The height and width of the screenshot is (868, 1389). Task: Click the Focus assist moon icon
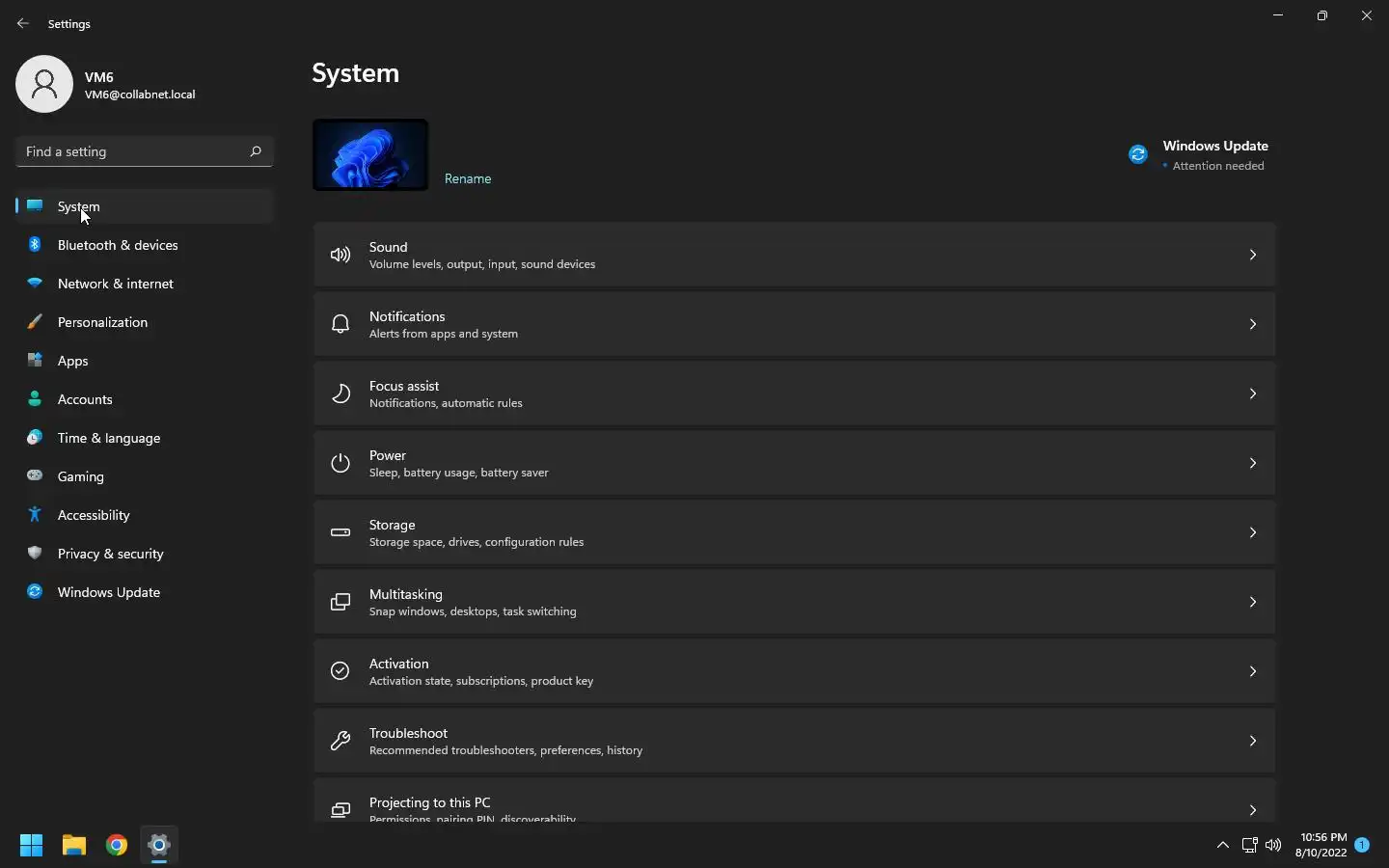coord(340,393)
